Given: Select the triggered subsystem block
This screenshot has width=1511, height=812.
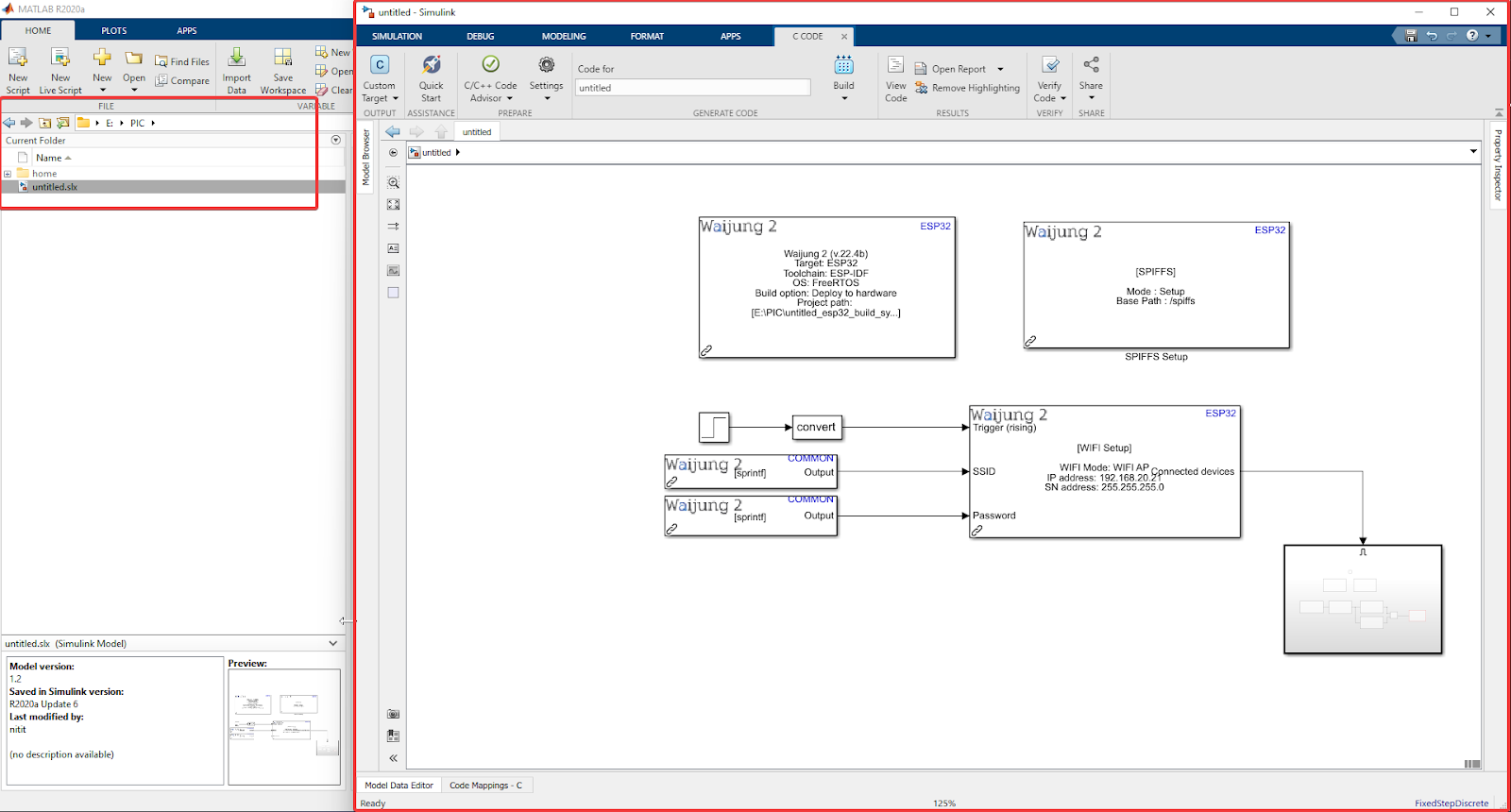Looking at the screenshot, I should [1363, 600].
